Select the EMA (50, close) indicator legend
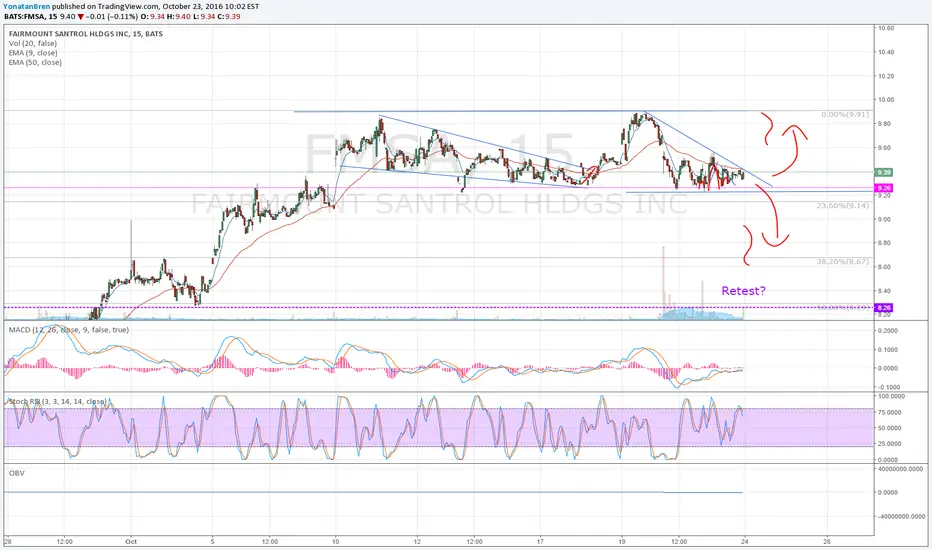Viewport: 932px width, 550px height. [35, 62]
